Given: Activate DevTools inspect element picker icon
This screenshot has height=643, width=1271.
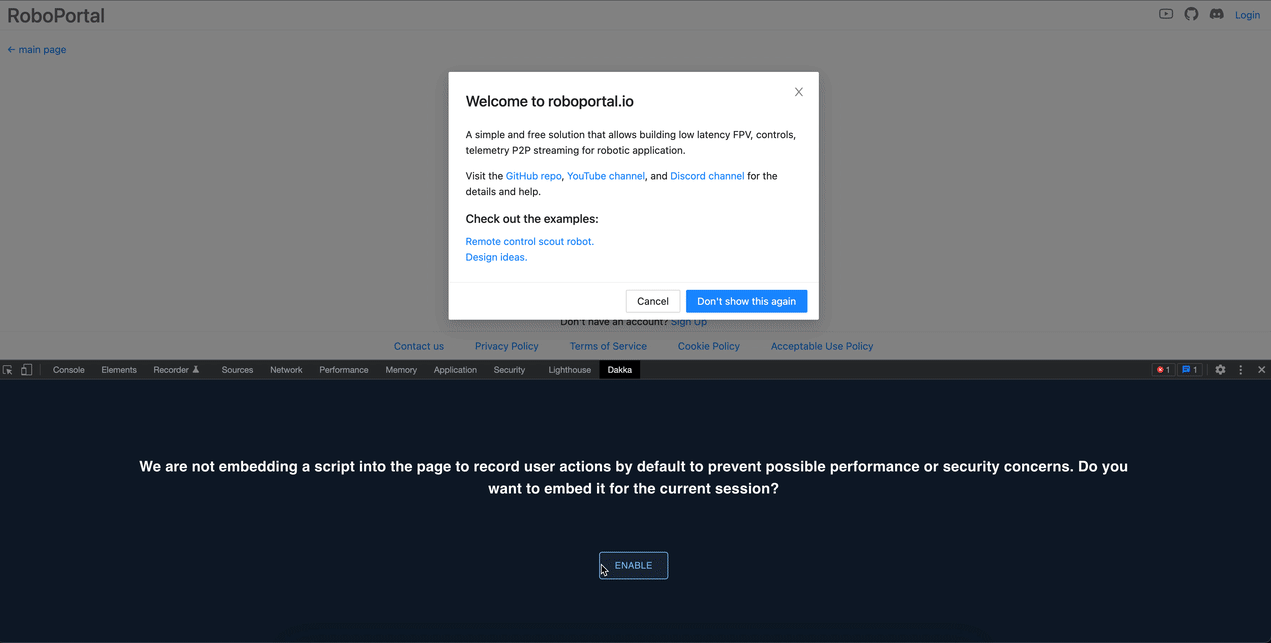Looking at the screenshot, I should pyautogui.click(x=8, y=370).
